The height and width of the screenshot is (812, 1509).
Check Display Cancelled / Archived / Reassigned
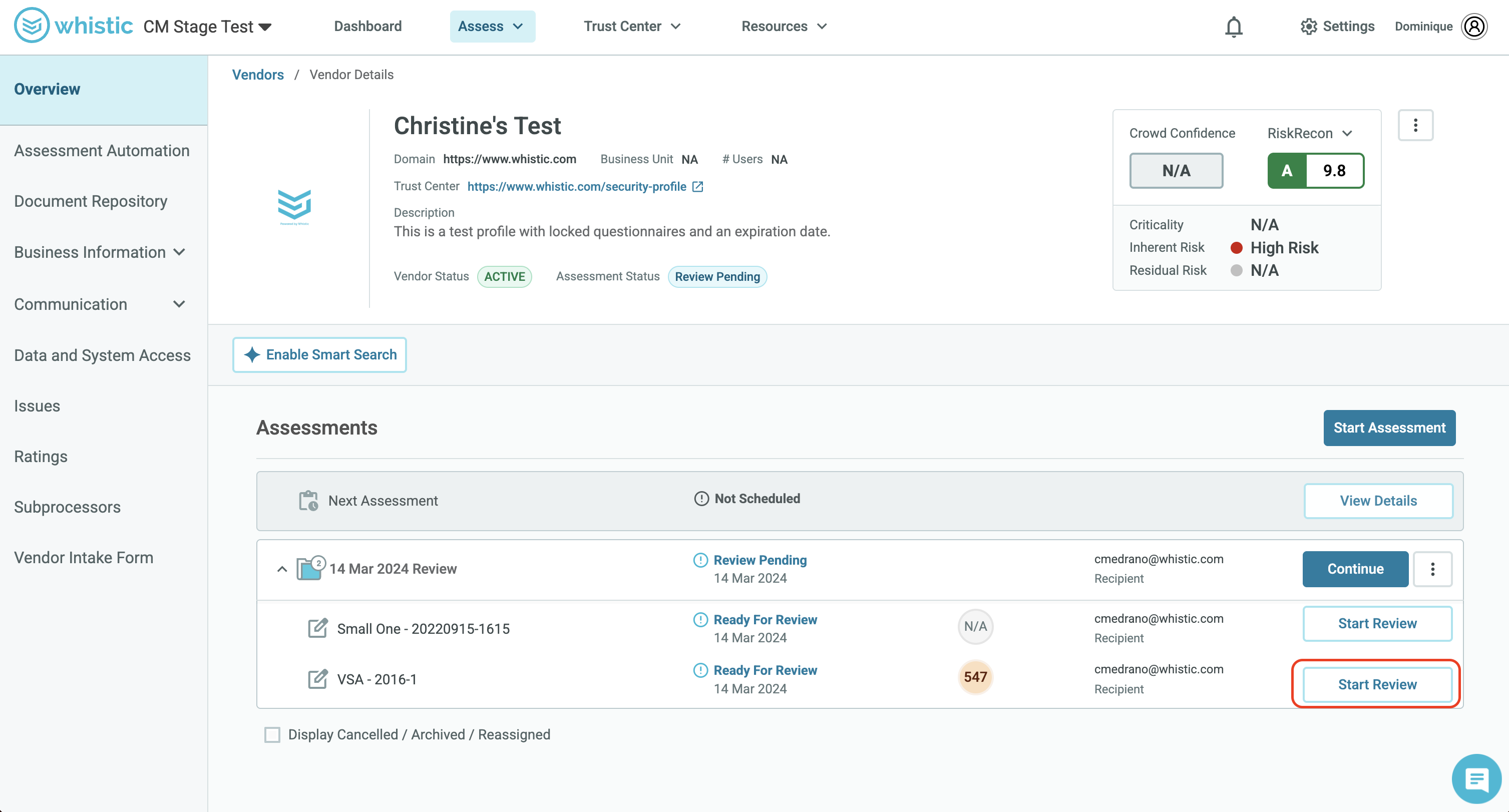(272, 735)
